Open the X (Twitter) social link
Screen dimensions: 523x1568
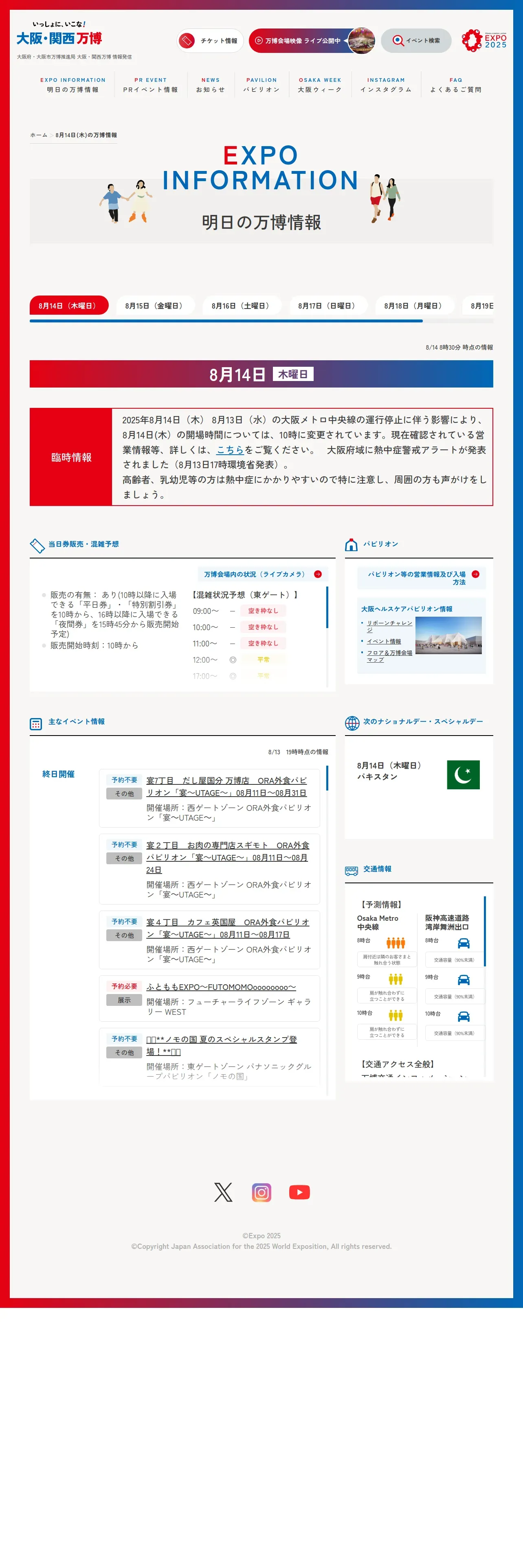click(223, 1192)
